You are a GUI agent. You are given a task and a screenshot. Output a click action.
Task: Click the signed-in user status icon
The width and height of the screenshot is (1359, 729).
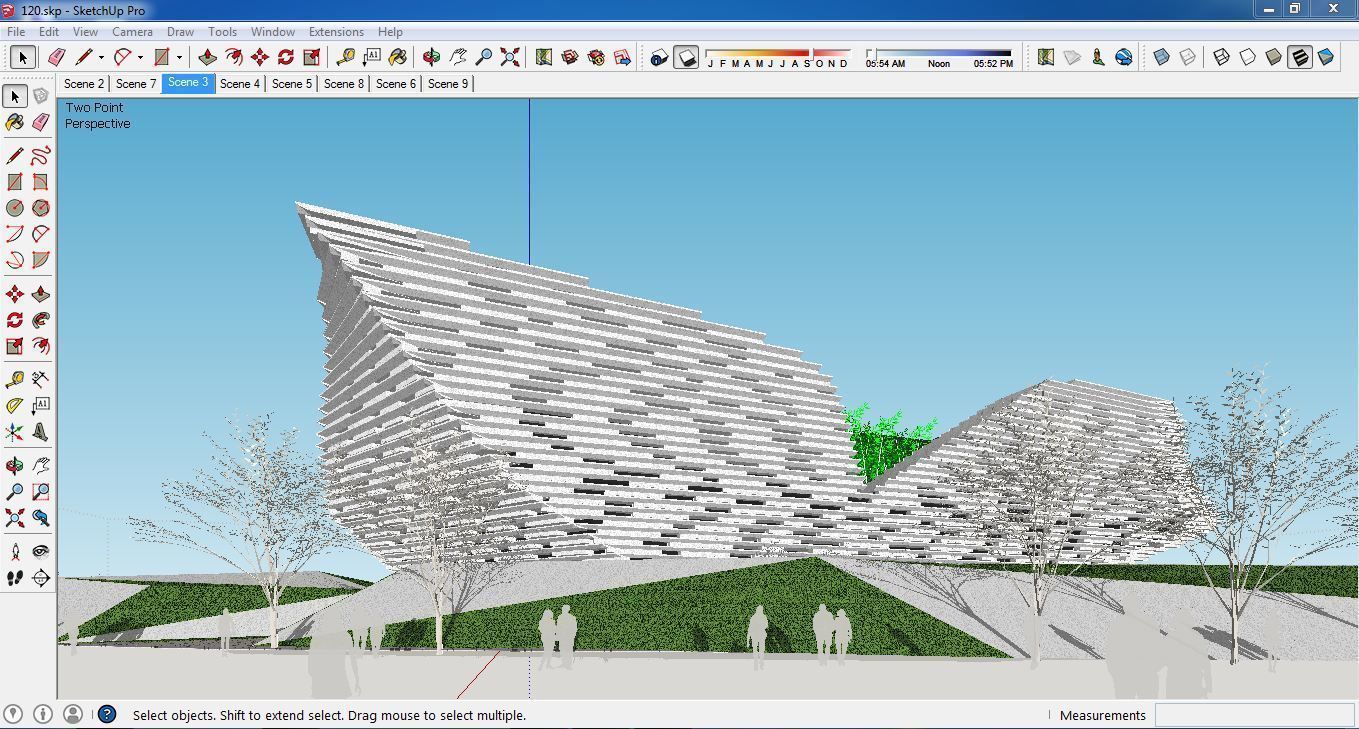[x=73, y=714]
